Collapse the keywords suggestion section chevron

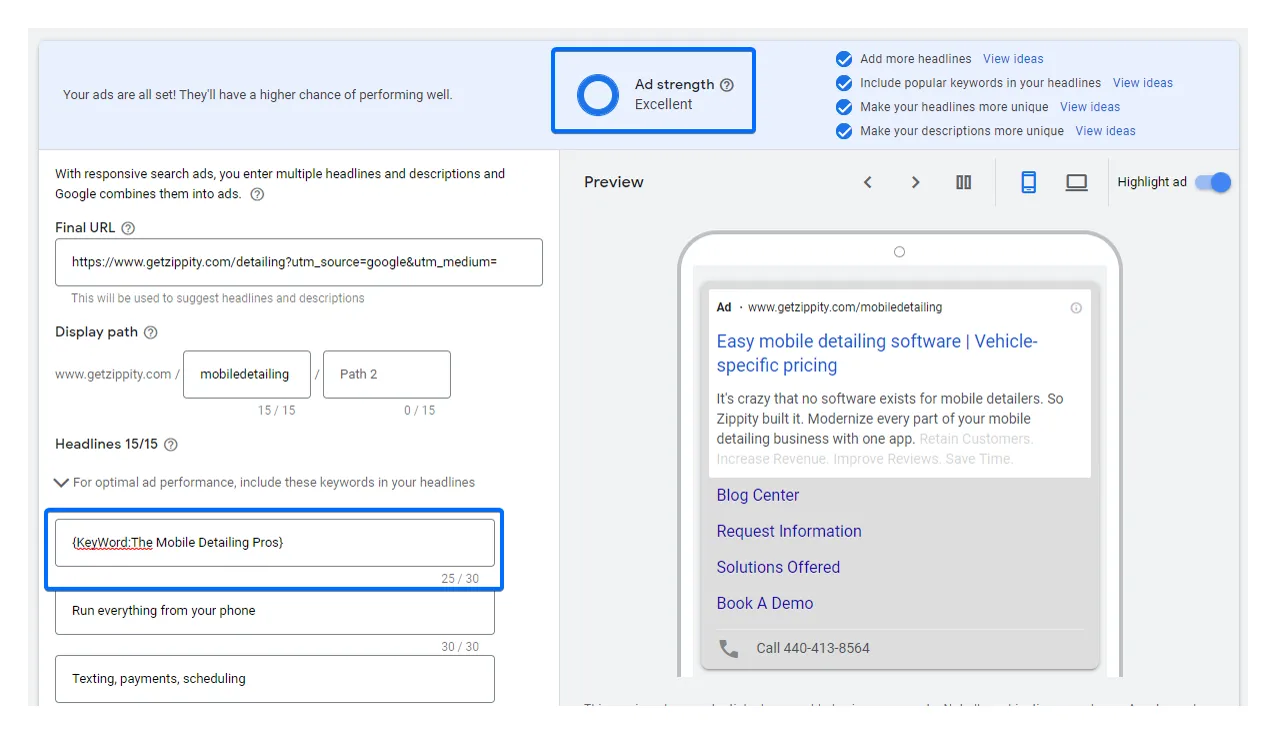pyautogui.click(x=61, y=482)
